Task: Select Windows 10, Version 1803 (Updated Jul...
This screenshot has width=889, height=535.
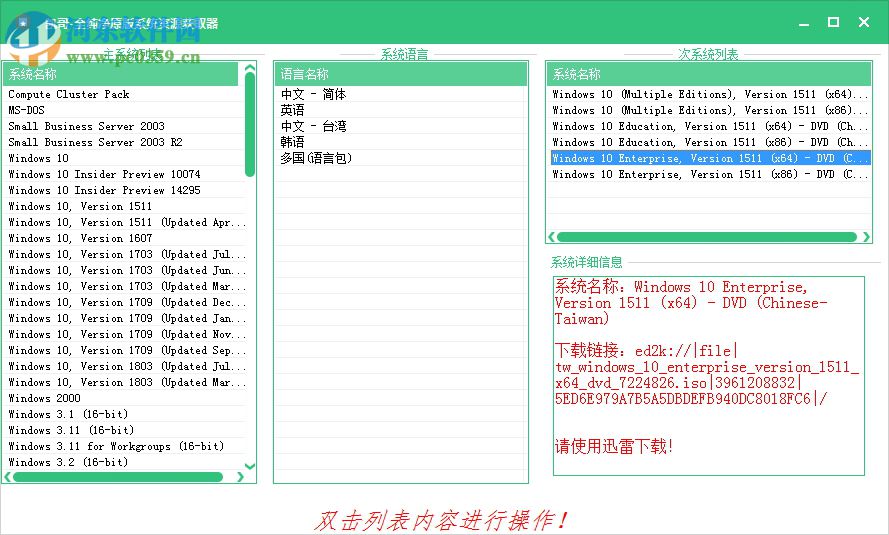Action: pos(125,366)
